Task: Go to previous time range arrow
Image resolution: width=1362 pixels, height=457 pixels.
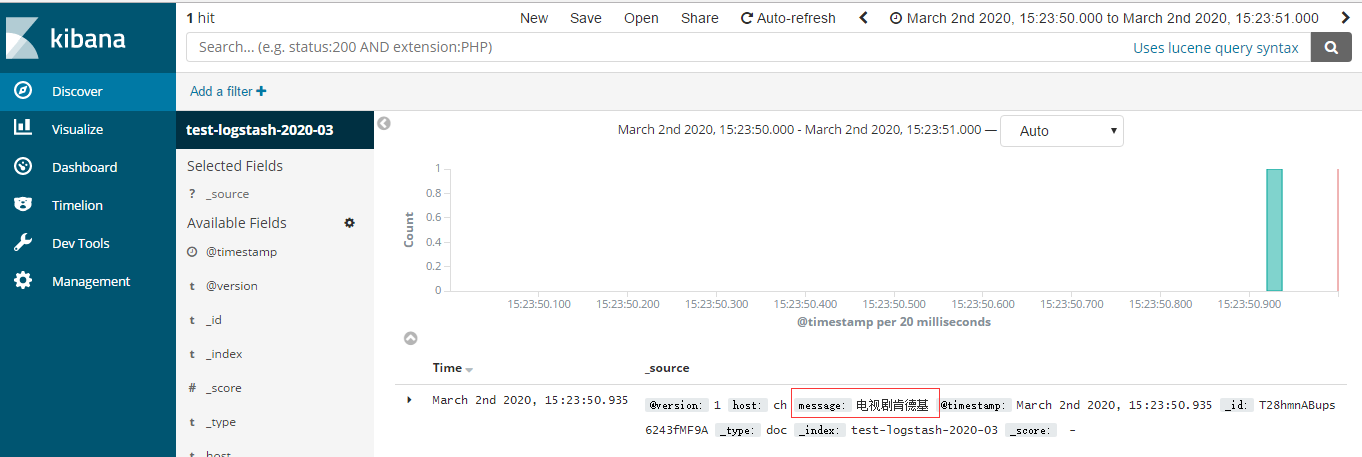Action: [x=864, y=18]
